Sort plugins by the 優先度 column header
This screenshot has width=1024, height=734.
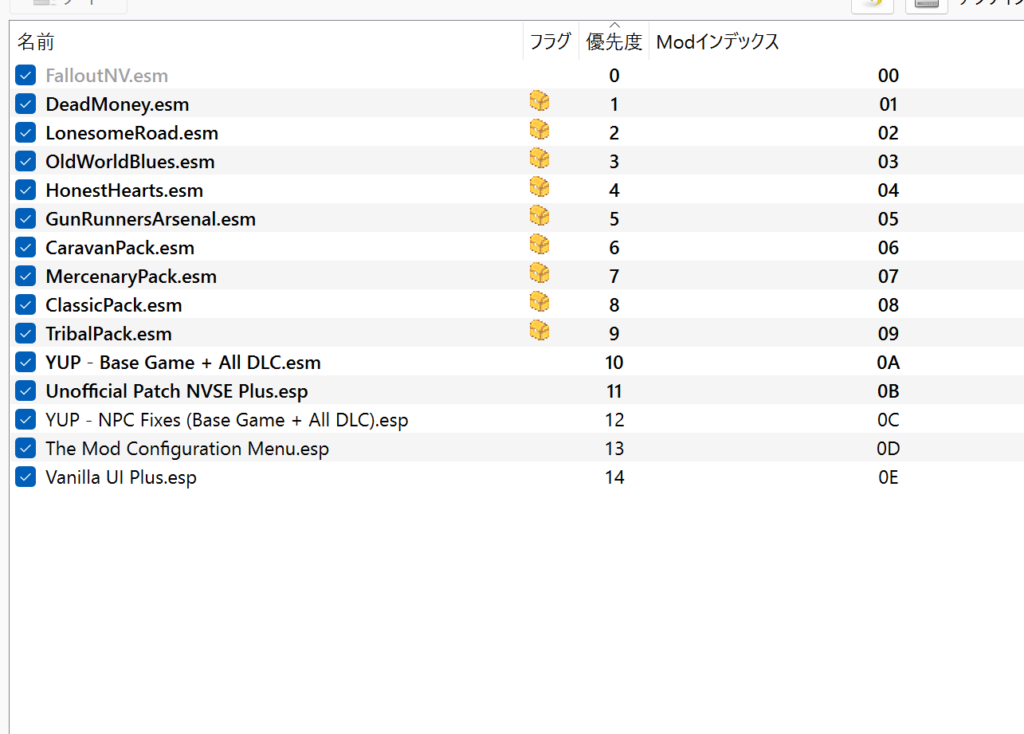[x=614, y=42]
